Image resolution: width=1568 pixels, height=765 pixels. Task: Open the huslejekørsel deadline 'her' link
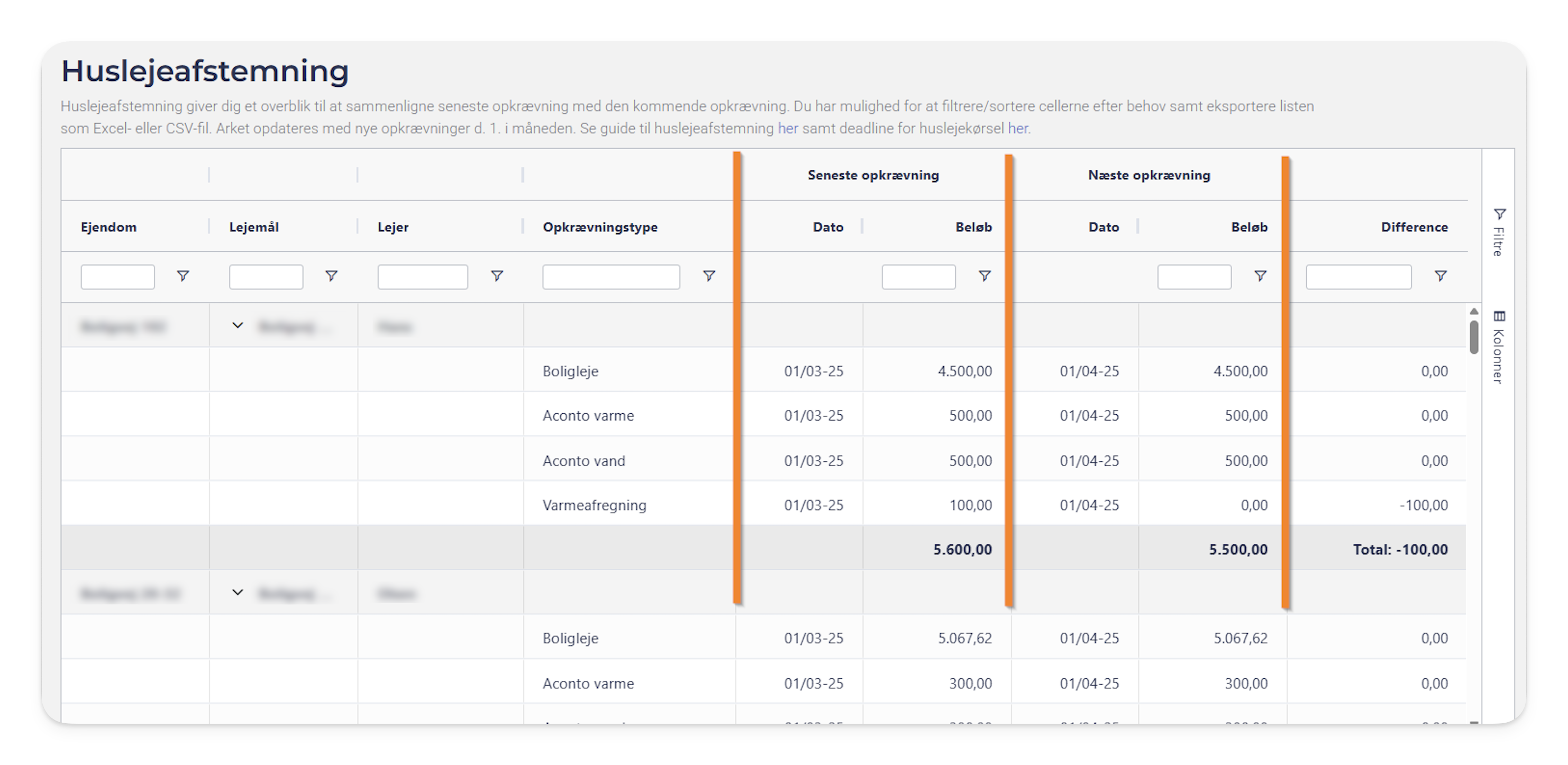click(x=1018, y=129)
